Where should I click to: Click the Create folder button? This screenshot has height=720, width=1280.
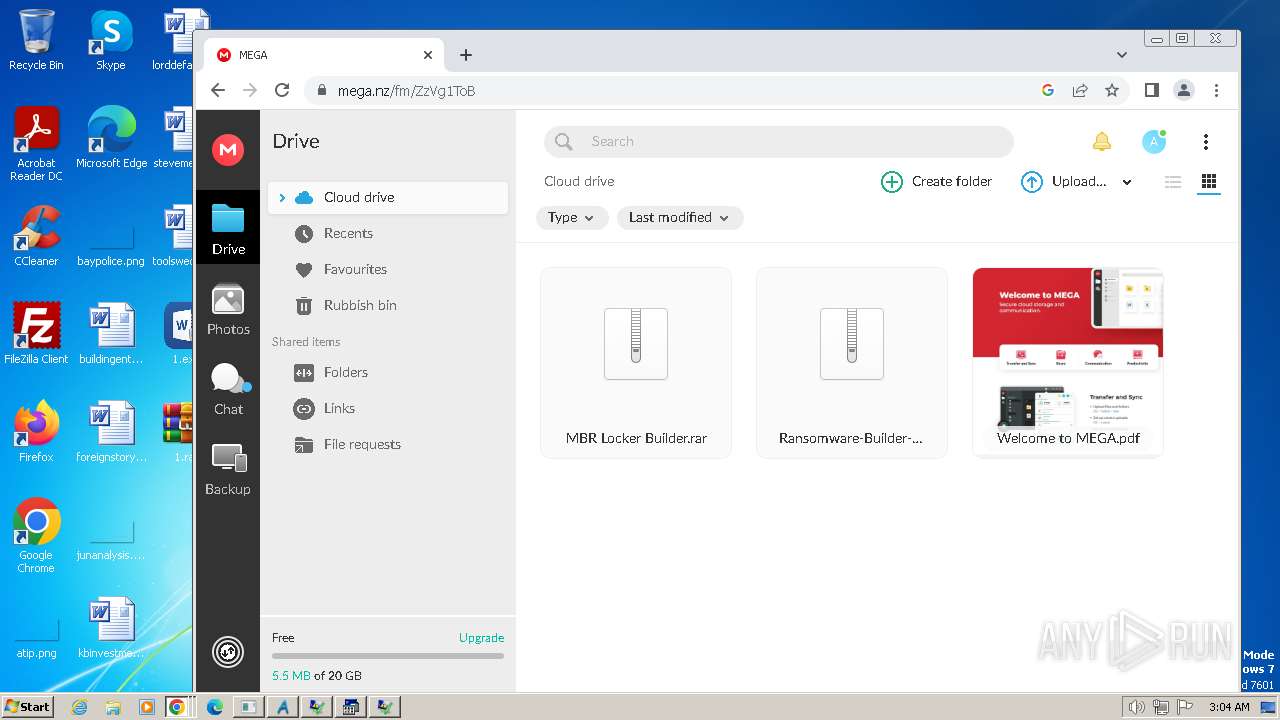(936, 182)
